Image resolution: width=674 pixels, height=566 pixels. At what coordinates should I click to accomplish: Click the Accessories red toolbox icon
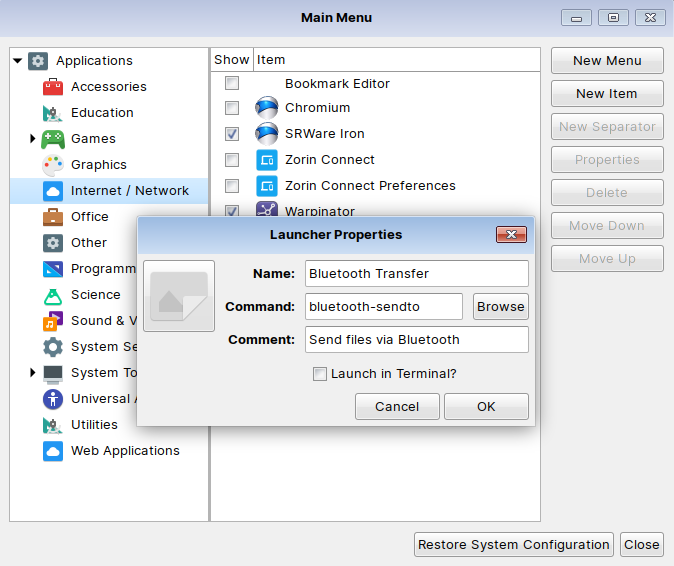[53, 87]
